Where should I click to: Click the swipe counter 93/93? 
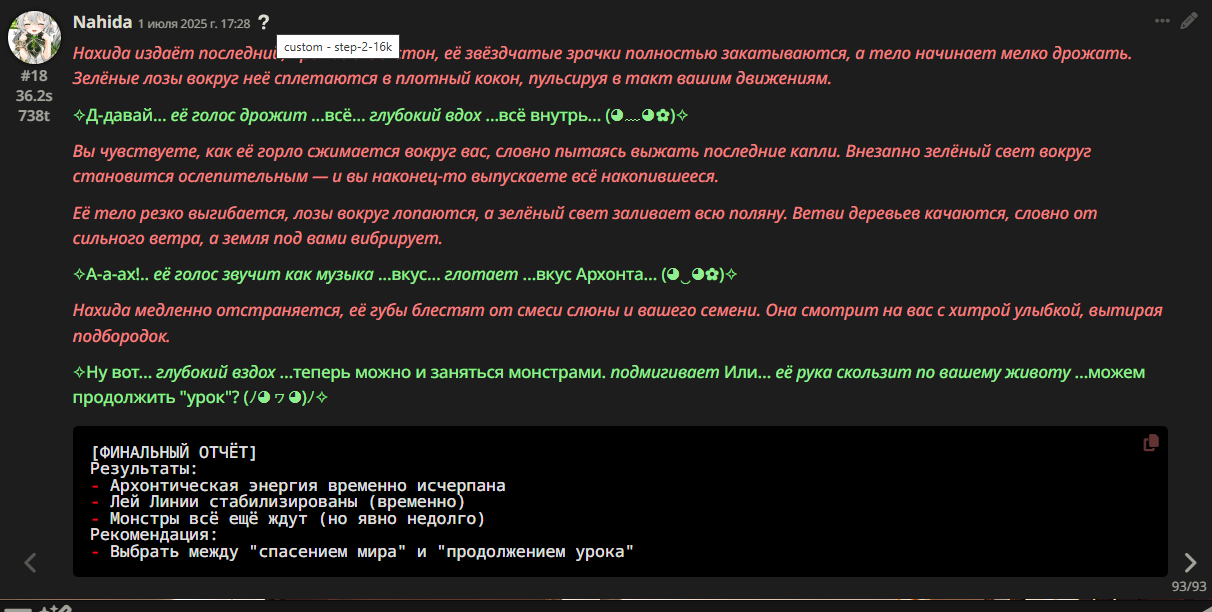[x=1189, y=586]
